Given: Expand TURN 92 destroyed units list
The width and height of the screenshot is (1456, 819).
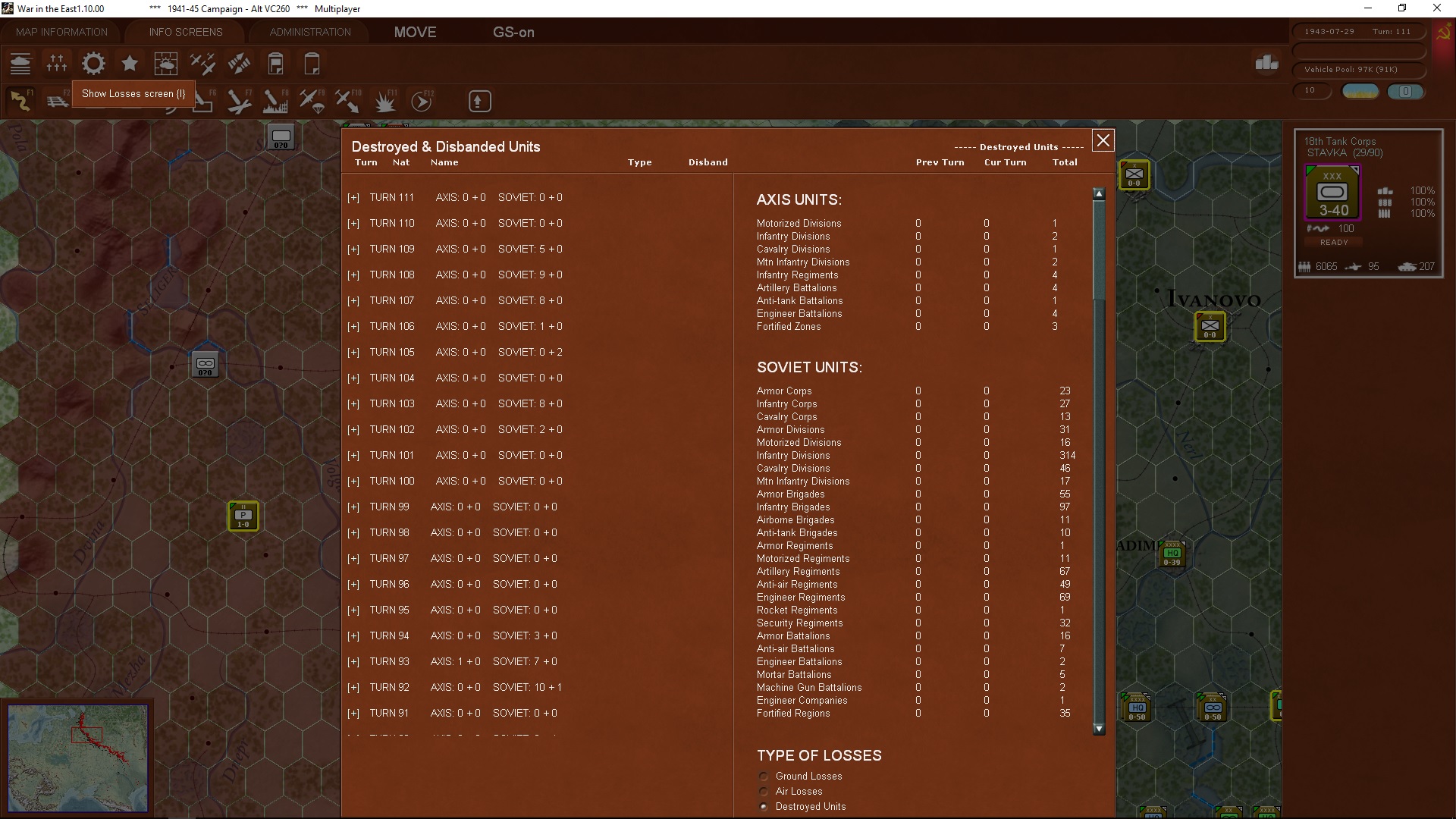Looking at the screenshot, I should click(x=353, y=688).
